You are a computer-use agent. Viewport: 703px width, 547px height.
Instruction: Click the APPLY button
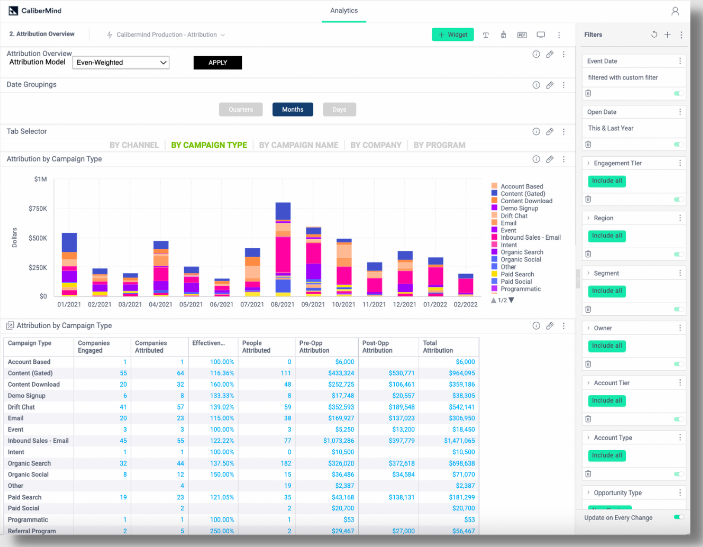[218, 63]
